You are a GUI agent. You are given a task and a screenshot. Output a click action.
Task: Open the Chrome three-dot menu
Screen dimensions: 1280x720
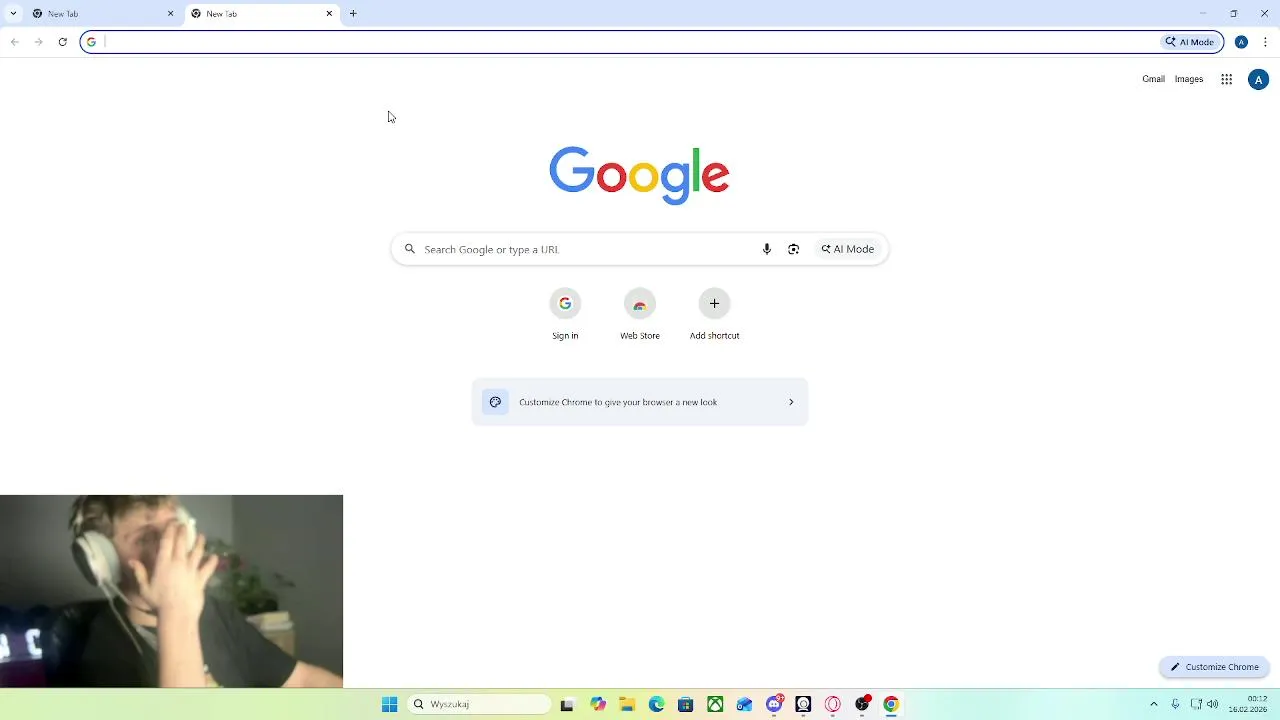(x=1266, y=42)
